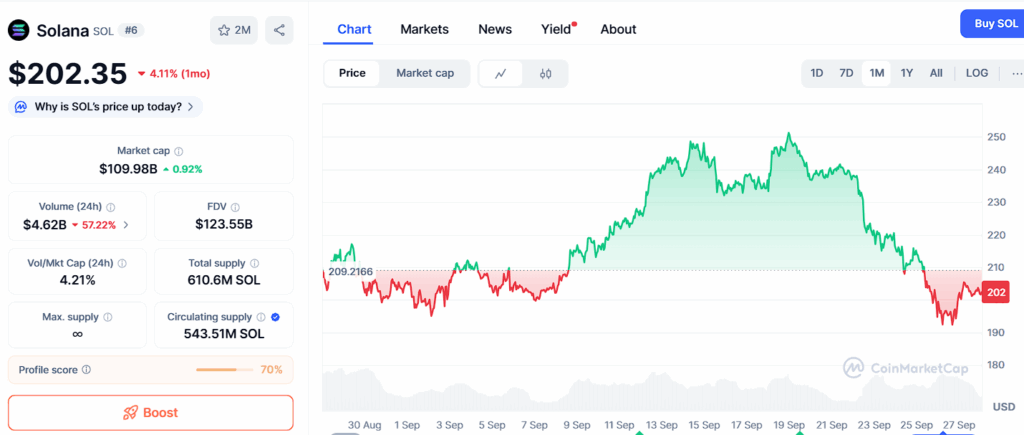
Task: Toggle chart to Price view
Action: (x=352, y=73)
